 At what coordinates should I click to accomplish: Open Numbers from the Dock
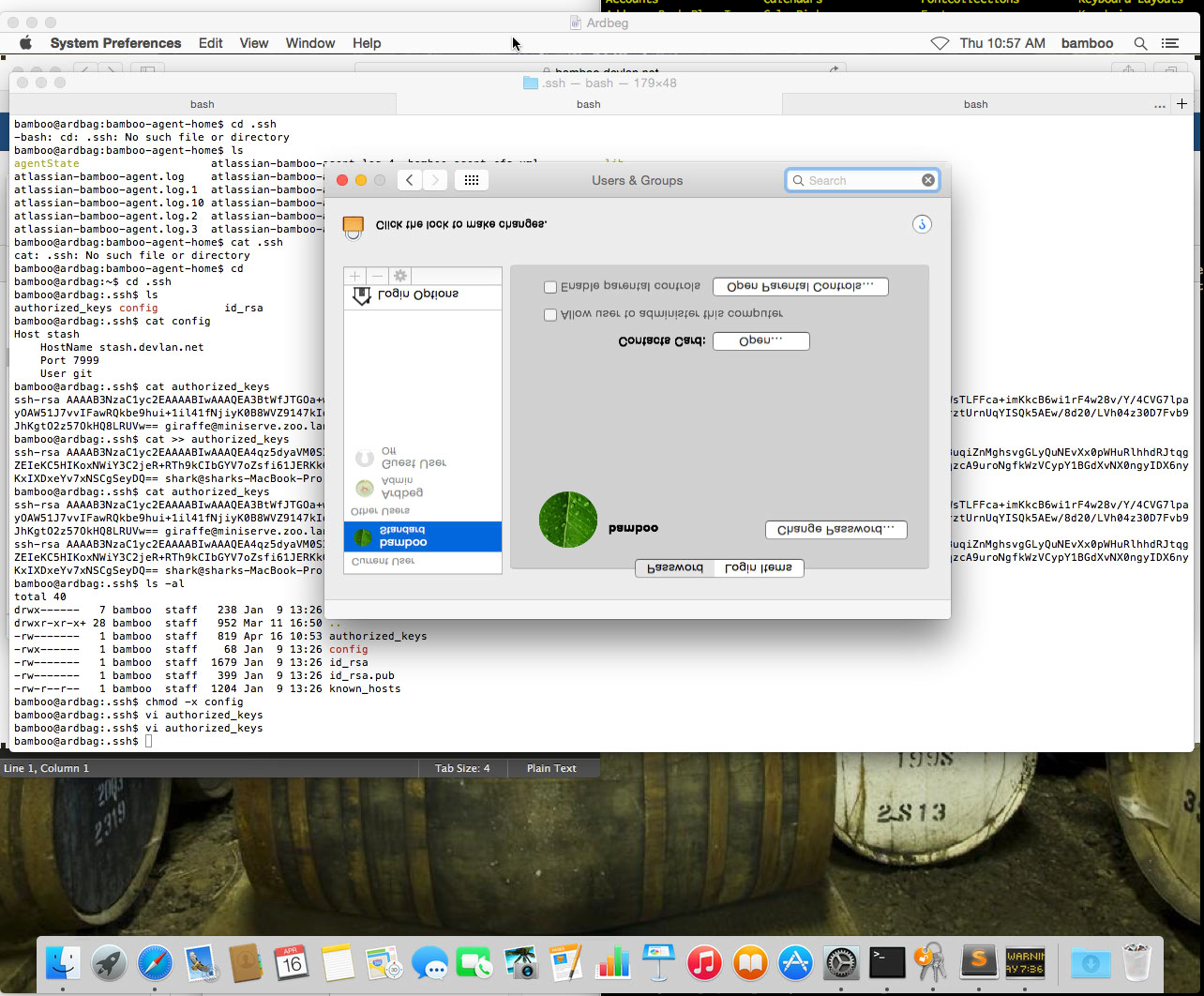click(x=612, y=962)
